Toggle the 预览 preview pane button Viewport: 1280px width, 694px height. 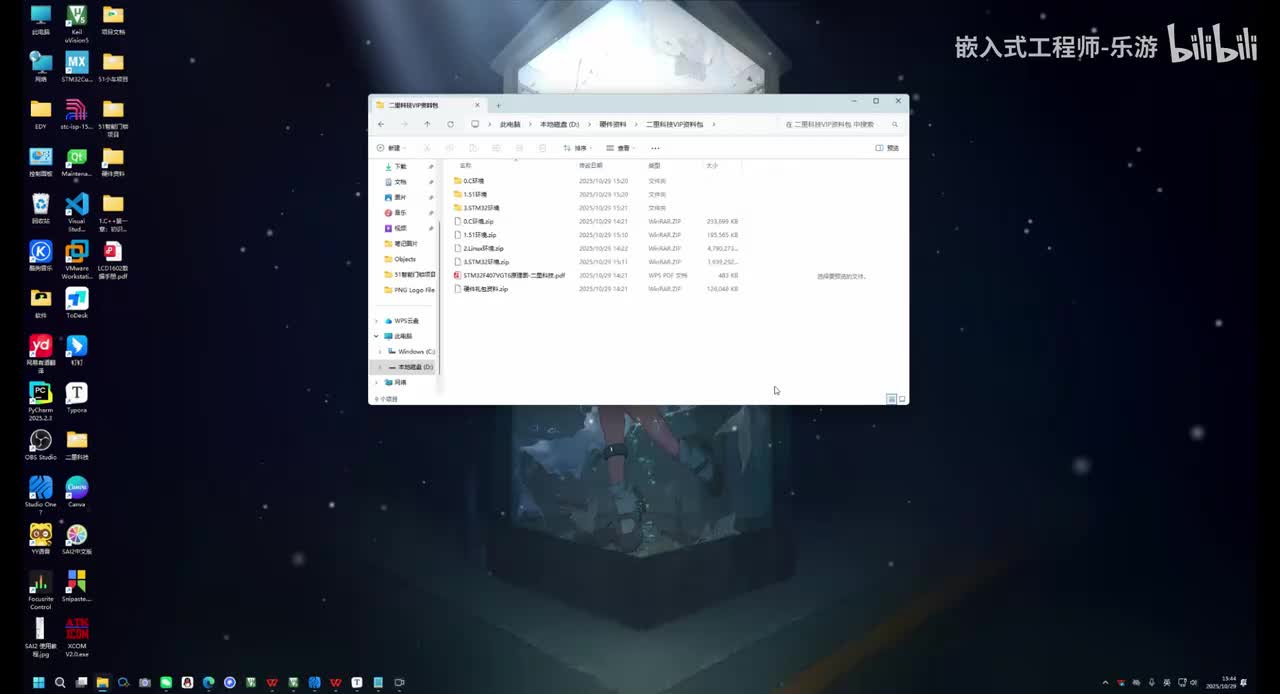click(x=887, y=148)
